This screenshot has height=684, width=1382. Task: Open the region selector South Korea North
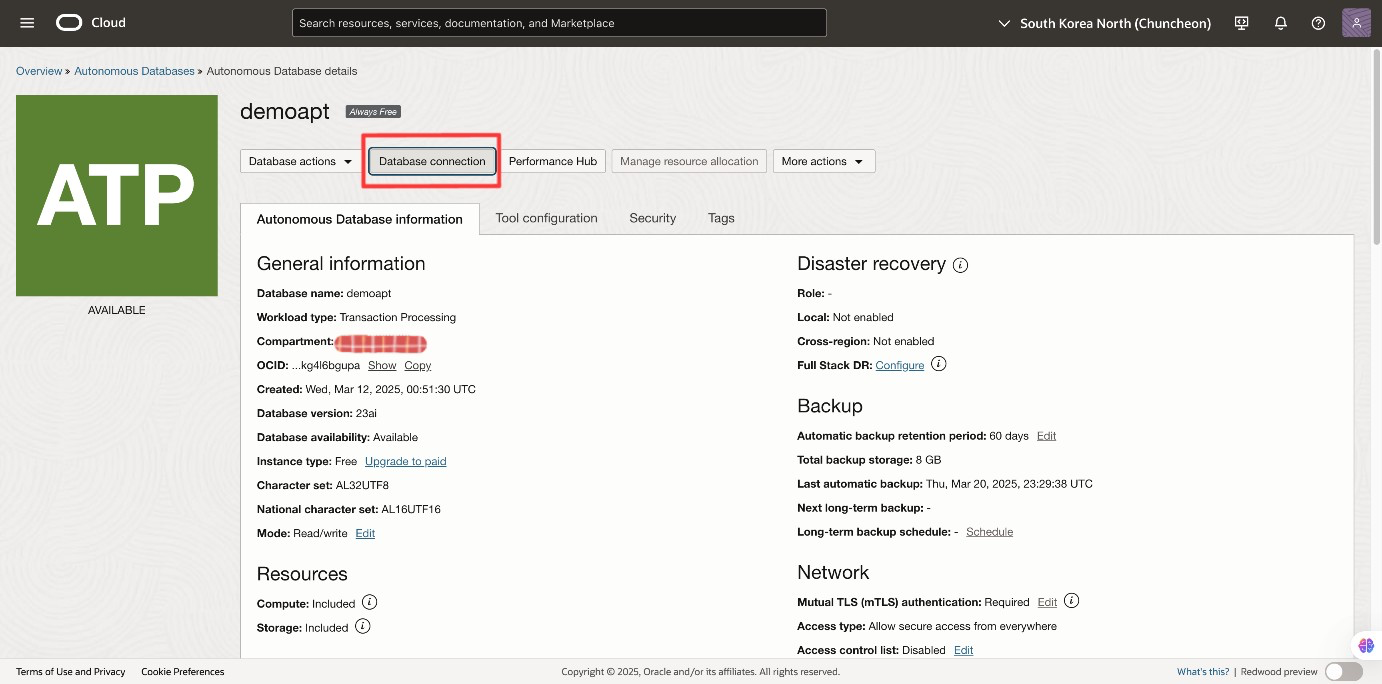point(1105,23)
